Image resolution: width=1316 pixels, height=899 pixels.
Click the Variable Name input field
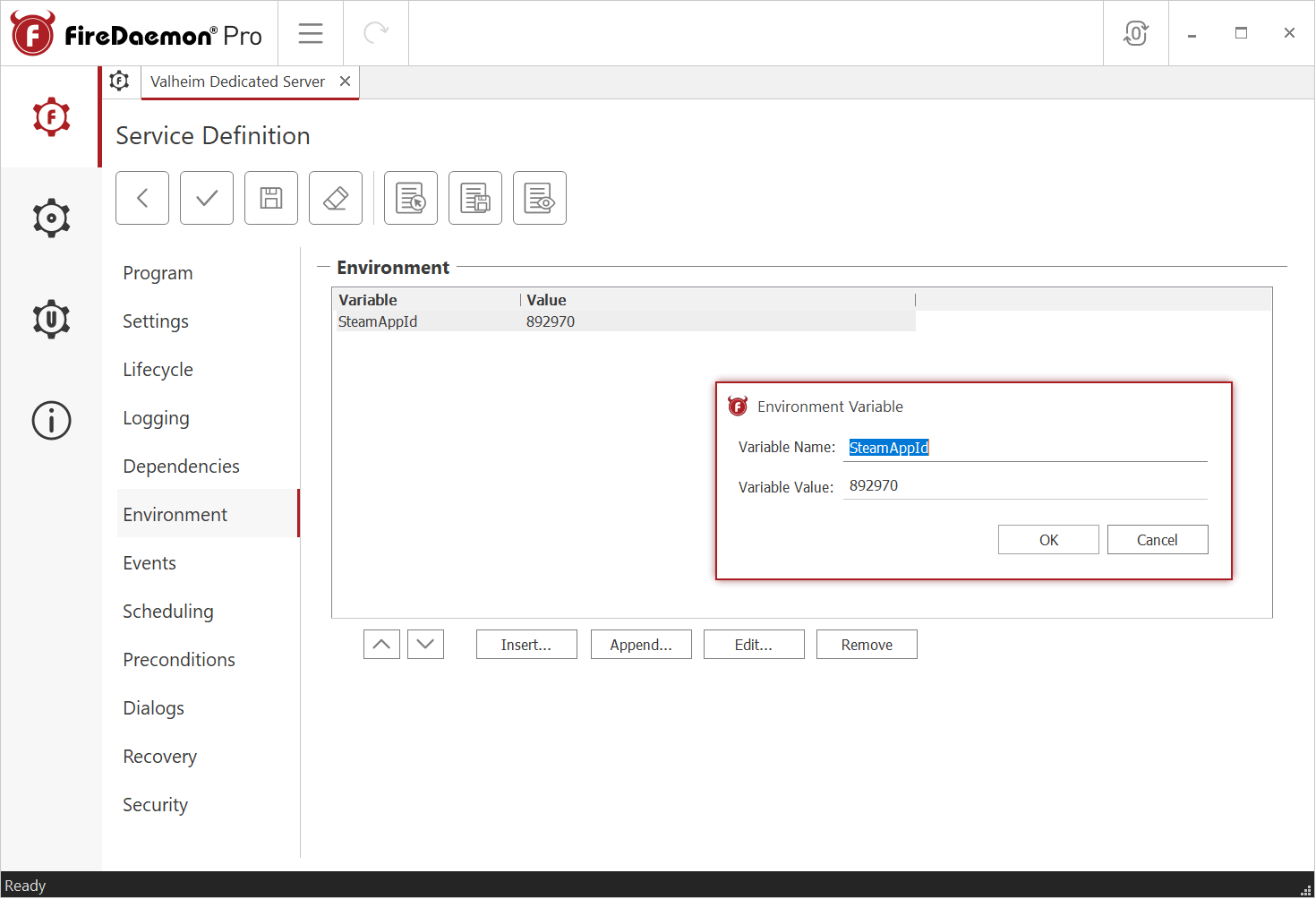(x=1025, y=448)
